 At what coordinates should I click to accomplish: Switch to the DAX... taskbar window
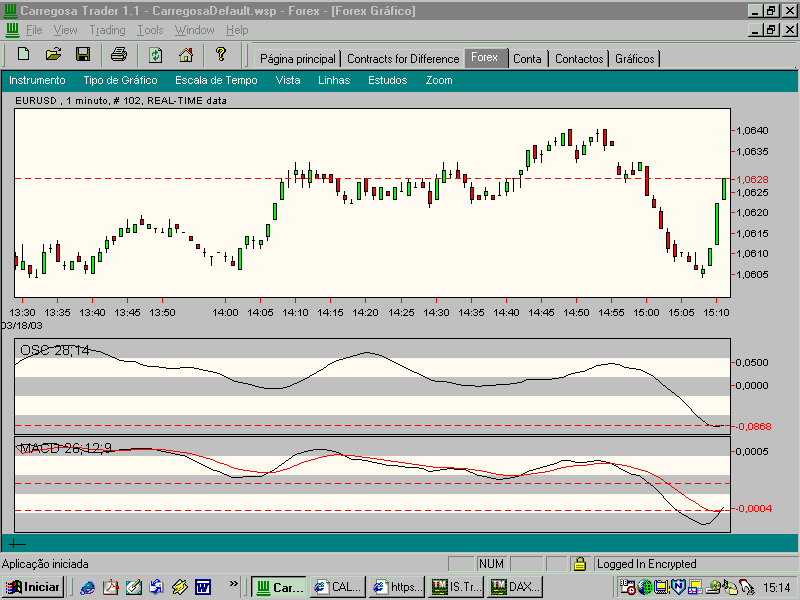pyautogui.click(x=515, y=587)
